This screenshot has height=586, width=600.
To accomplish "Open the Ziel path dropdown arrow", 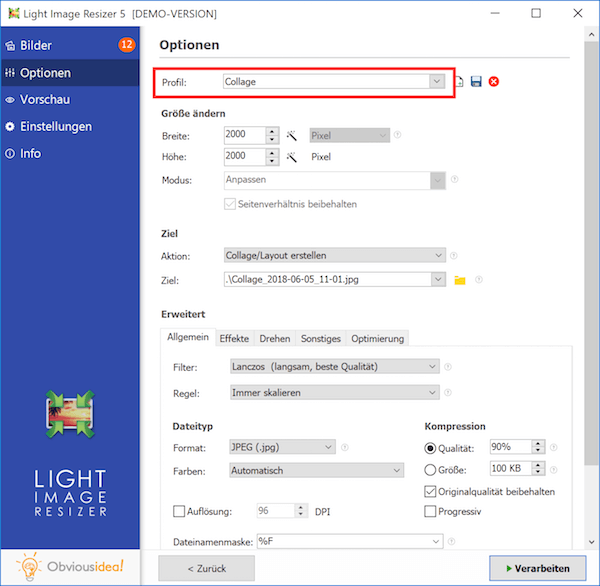I will 438,279.
